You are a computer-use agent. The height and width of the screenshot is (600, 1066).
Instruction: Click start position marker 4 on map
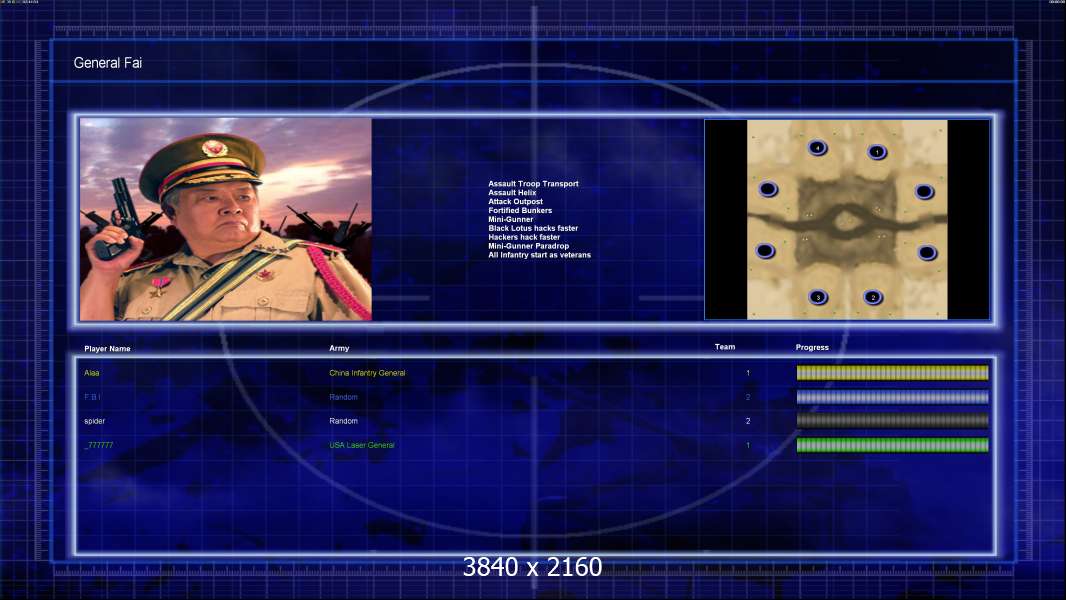817,147
